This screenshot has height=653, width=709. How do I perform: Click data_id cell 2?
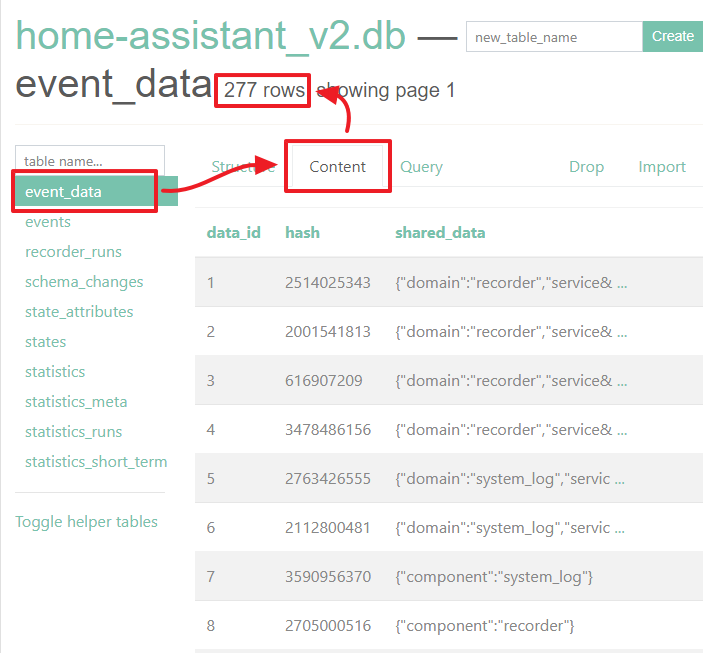[211, 331]
